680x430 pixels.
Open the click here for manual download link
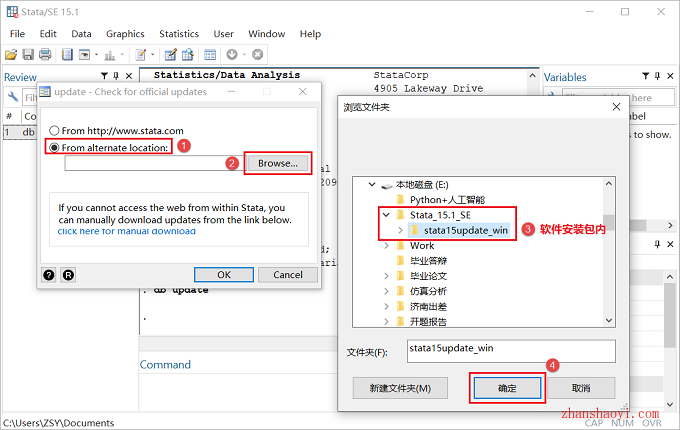point(127,231)
